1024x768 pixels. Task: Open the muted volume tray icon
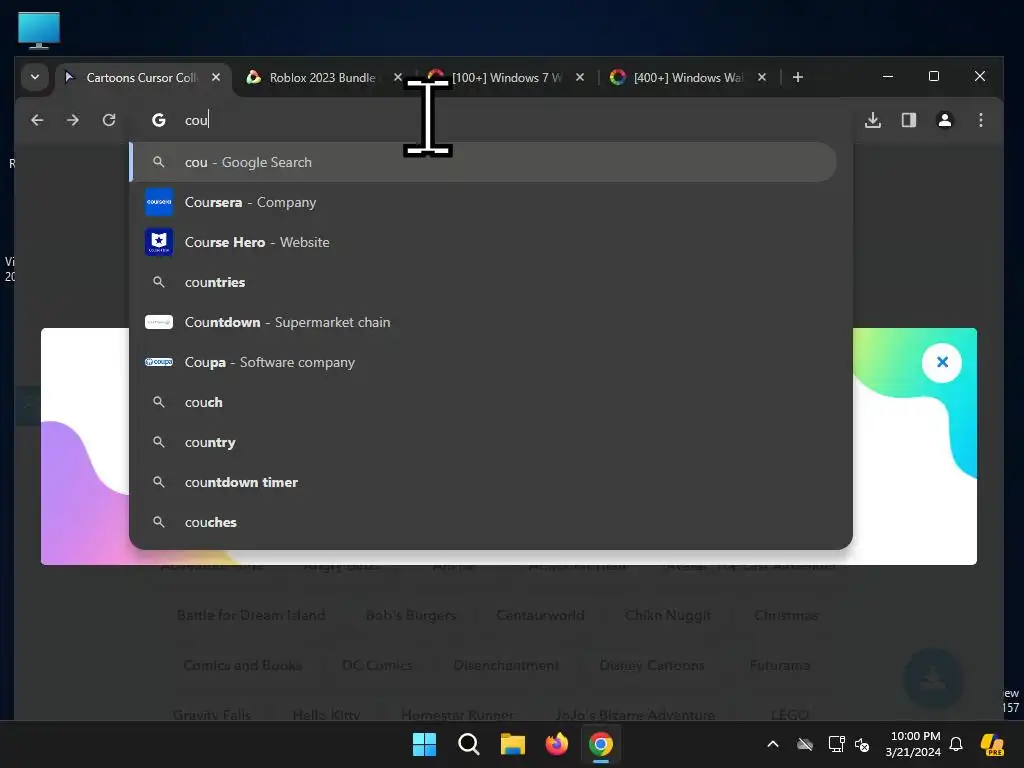coord(862,744)
